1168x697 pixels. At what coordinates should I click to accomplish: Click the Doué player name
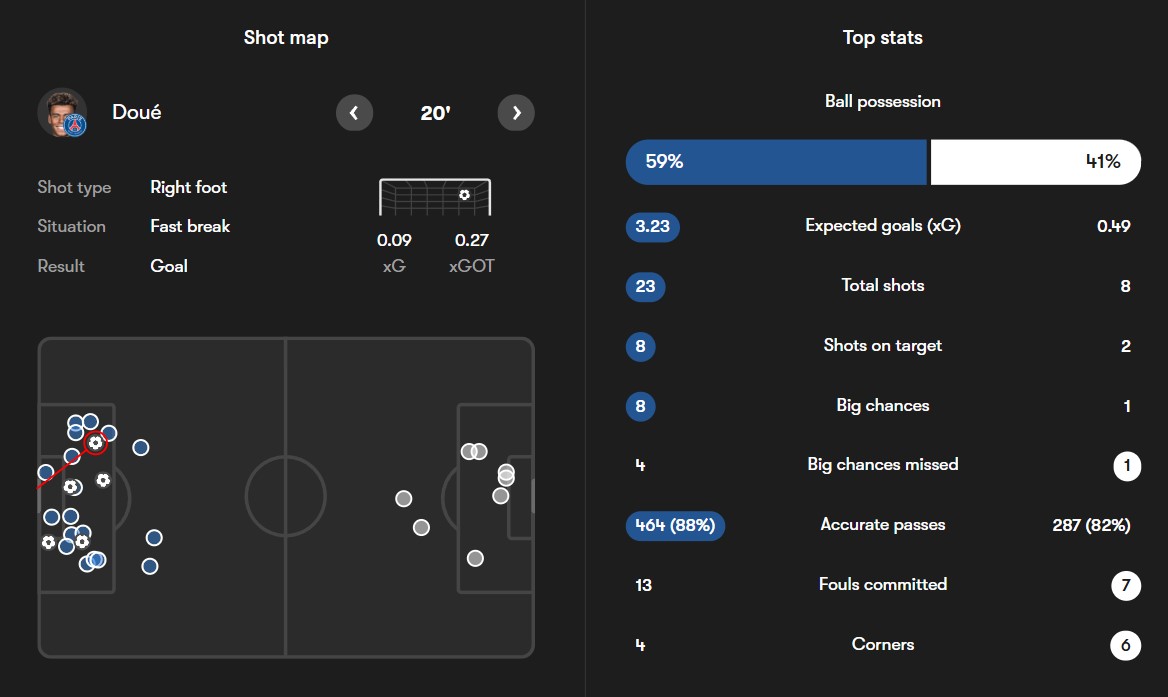coord(136,113)
